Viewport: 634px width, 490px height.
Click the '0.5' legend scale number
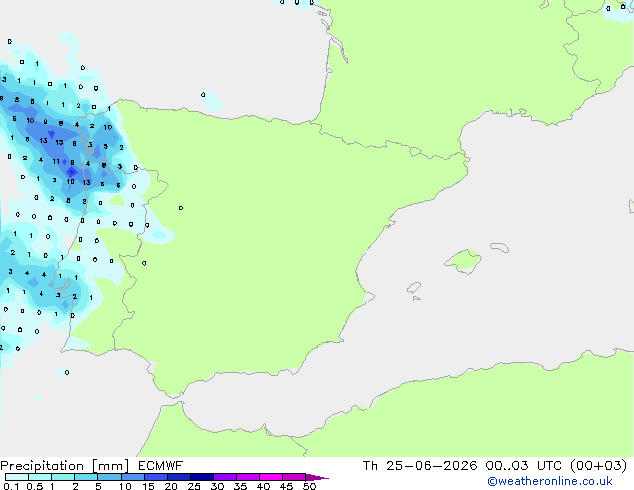[34, 486]
